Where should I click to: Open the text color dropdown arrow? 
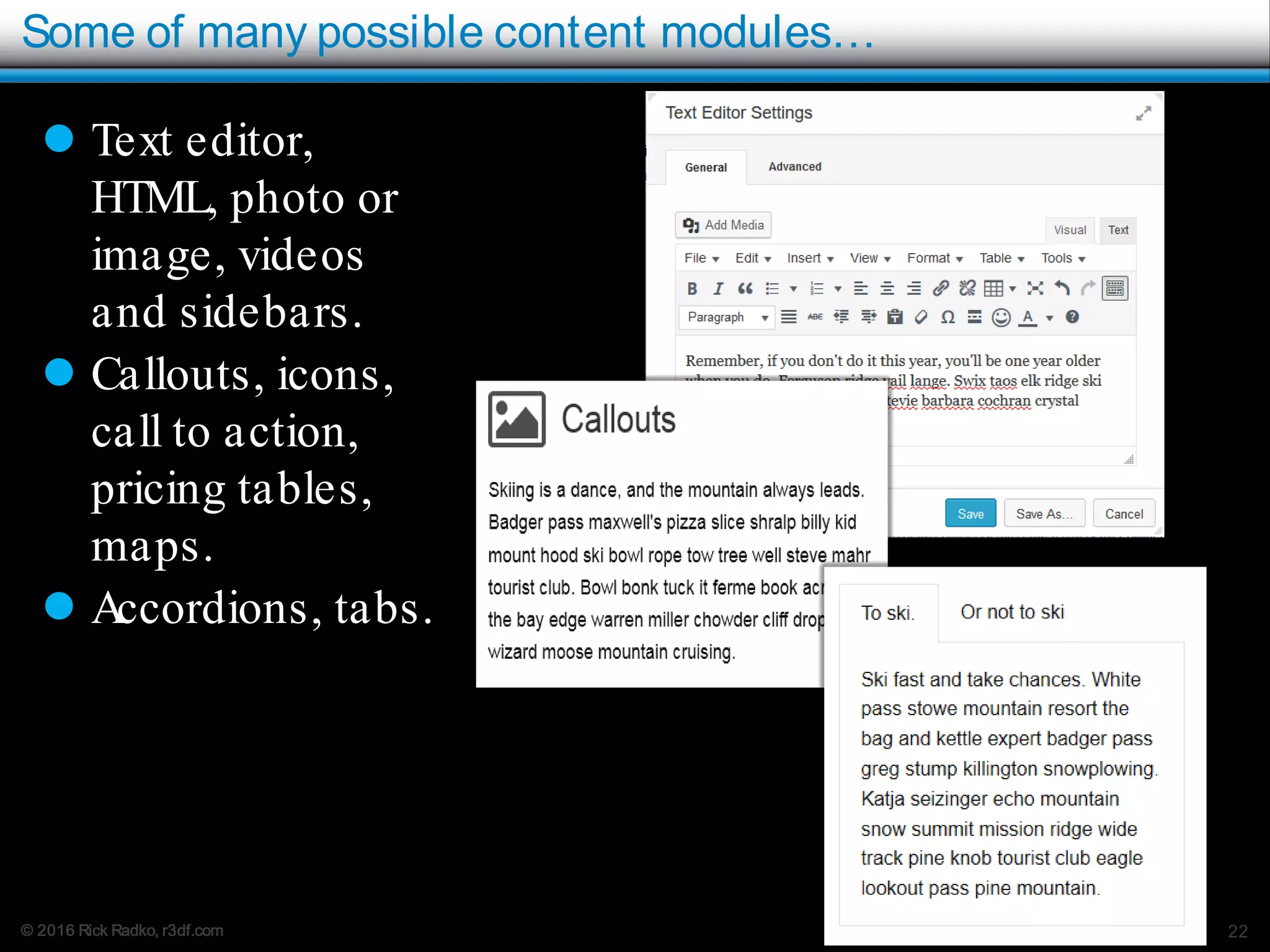coord(1050,319)
